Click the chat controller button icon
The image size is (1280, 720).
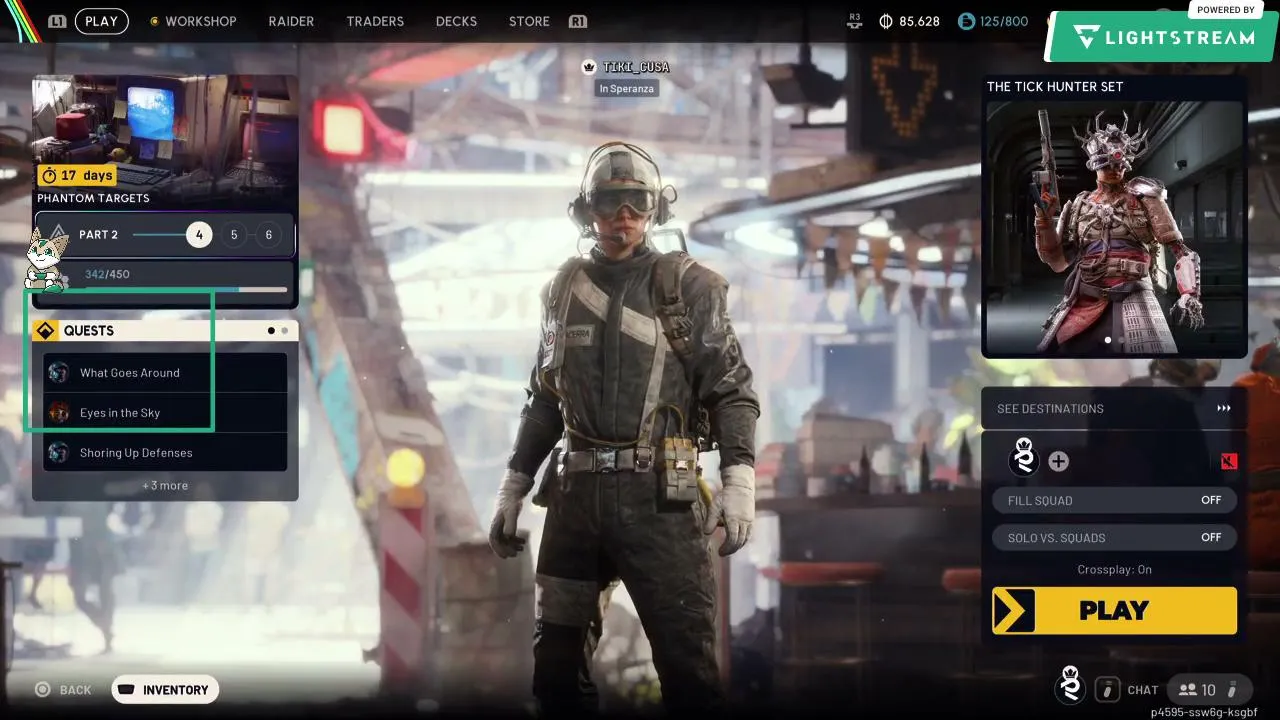coord(1106,689)
